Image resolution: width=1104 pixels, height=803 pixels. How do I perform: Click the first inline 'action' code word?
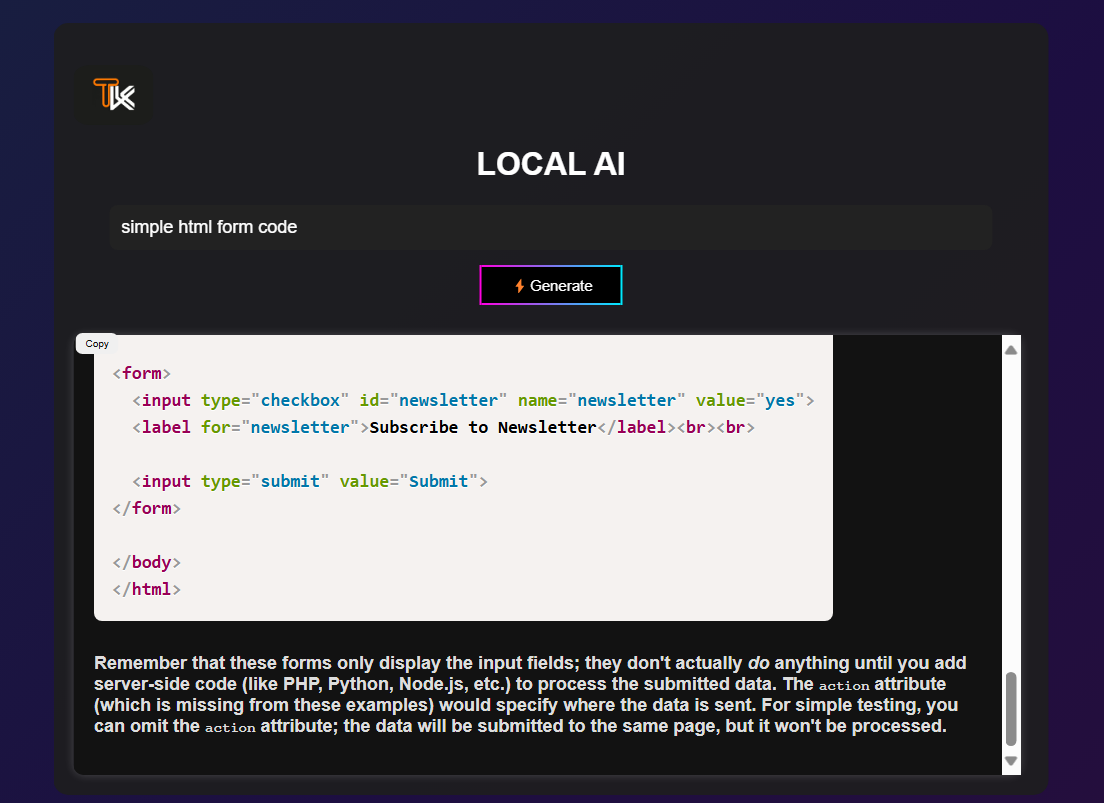(843, 686)
